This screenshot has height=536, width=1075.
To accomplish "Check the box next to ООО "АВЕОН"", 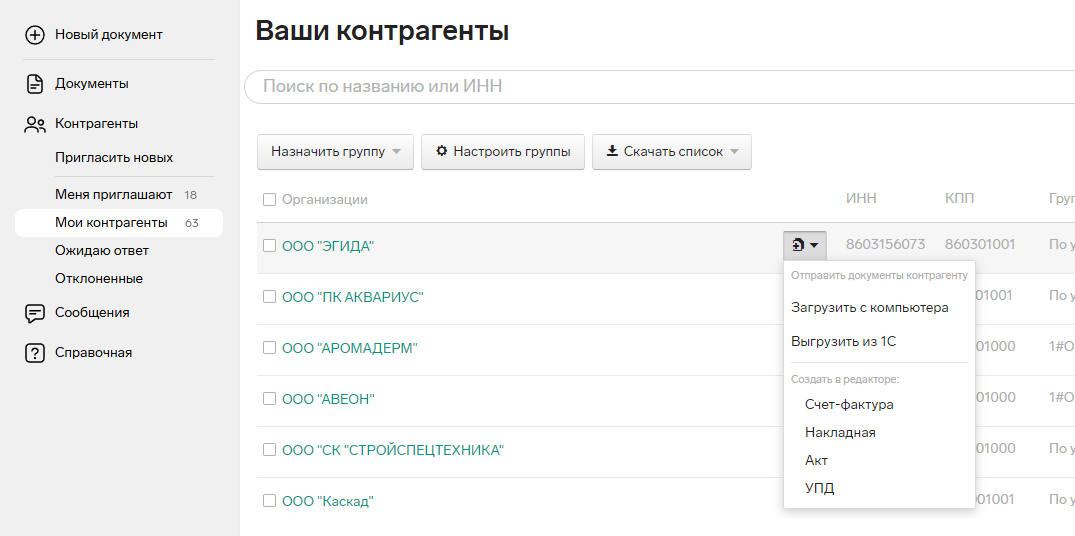I will coord(269,399).
